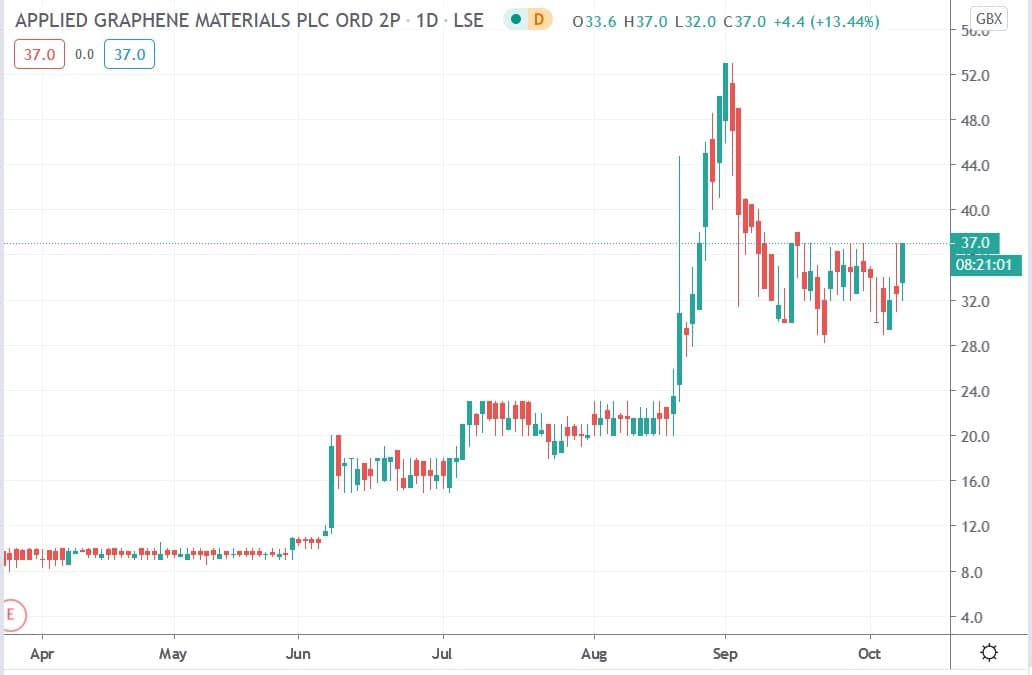1032x675 pixels.
Task: Click the countdown timer 08:21:01 label
Action: (985, 265)
